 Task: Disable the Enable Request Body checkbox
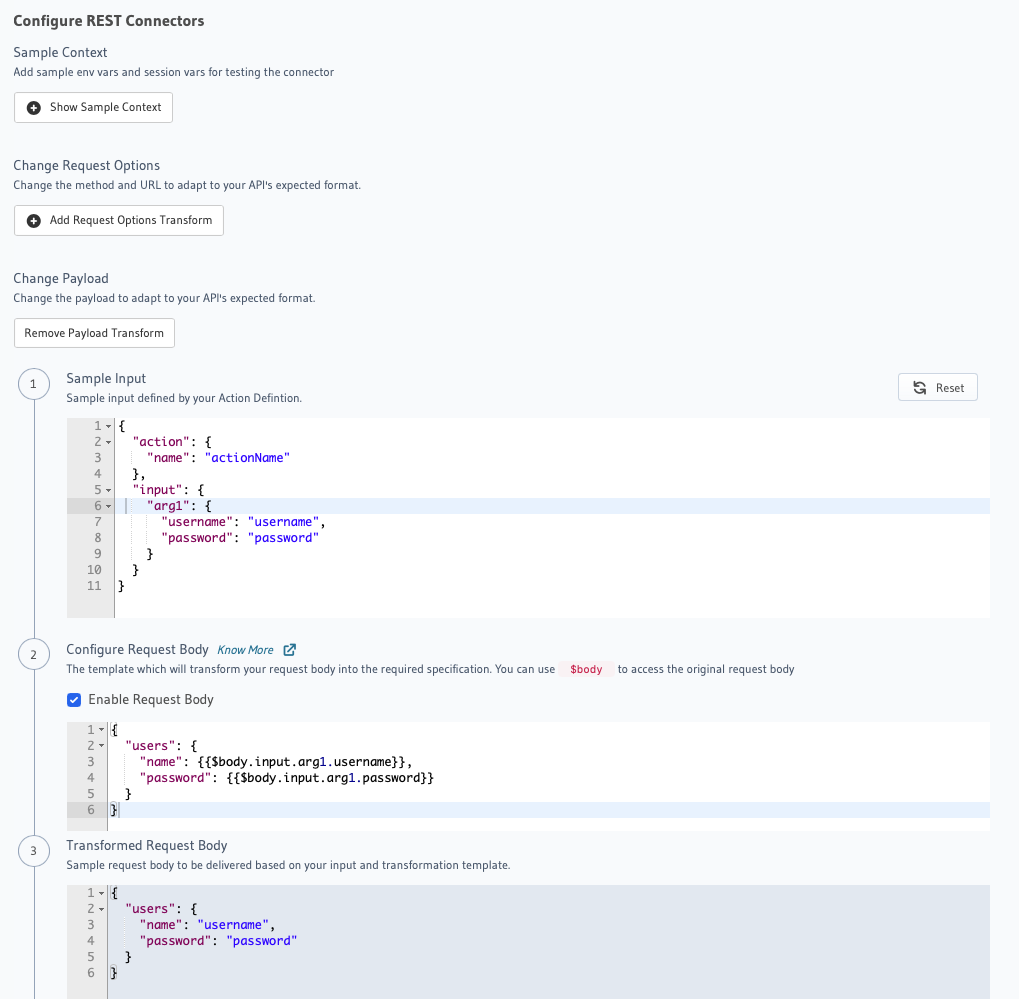[x=73, y=699]
